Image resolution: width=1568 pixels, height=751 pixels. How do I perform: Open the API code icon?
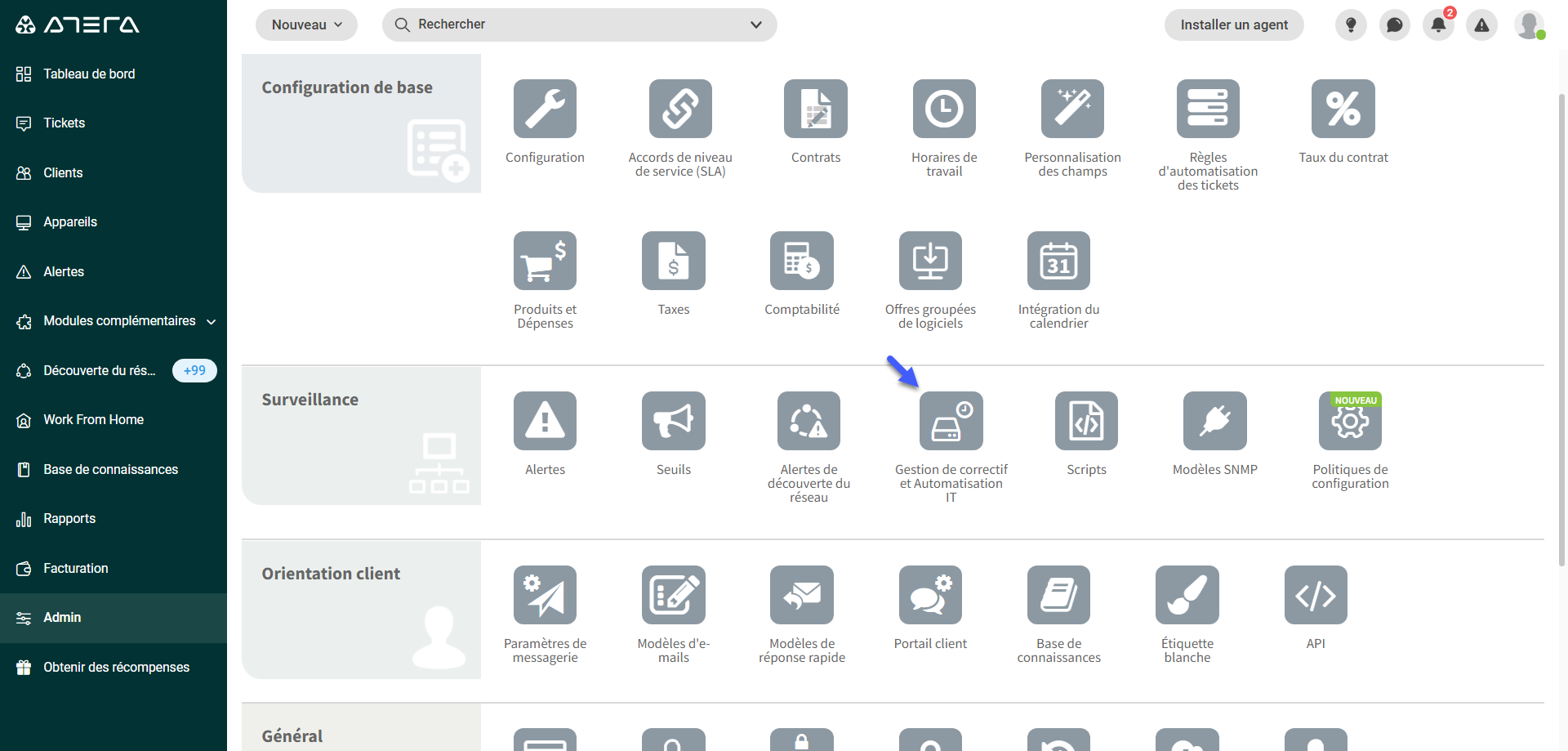[x=1316, y=595]
